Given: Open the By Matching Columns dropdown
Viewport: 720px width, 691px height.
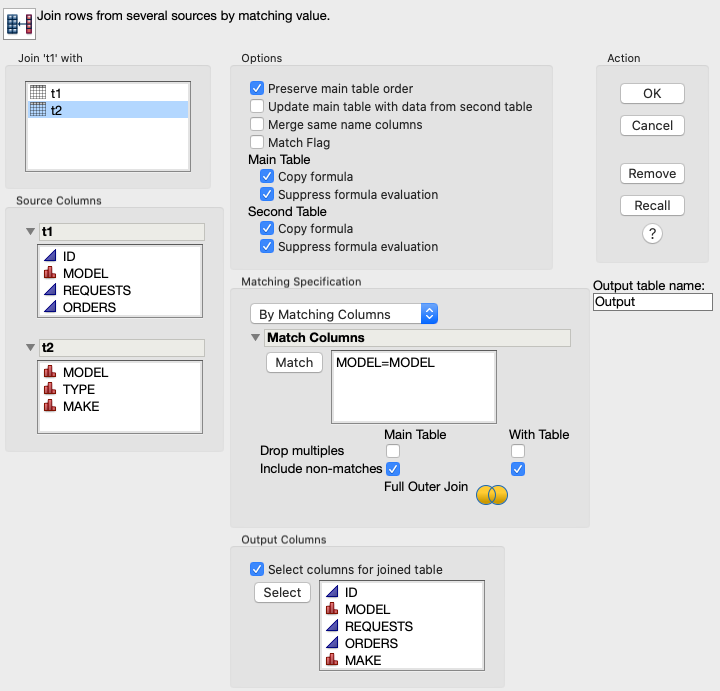Looking at the screenshot, I should click(344, 314).
